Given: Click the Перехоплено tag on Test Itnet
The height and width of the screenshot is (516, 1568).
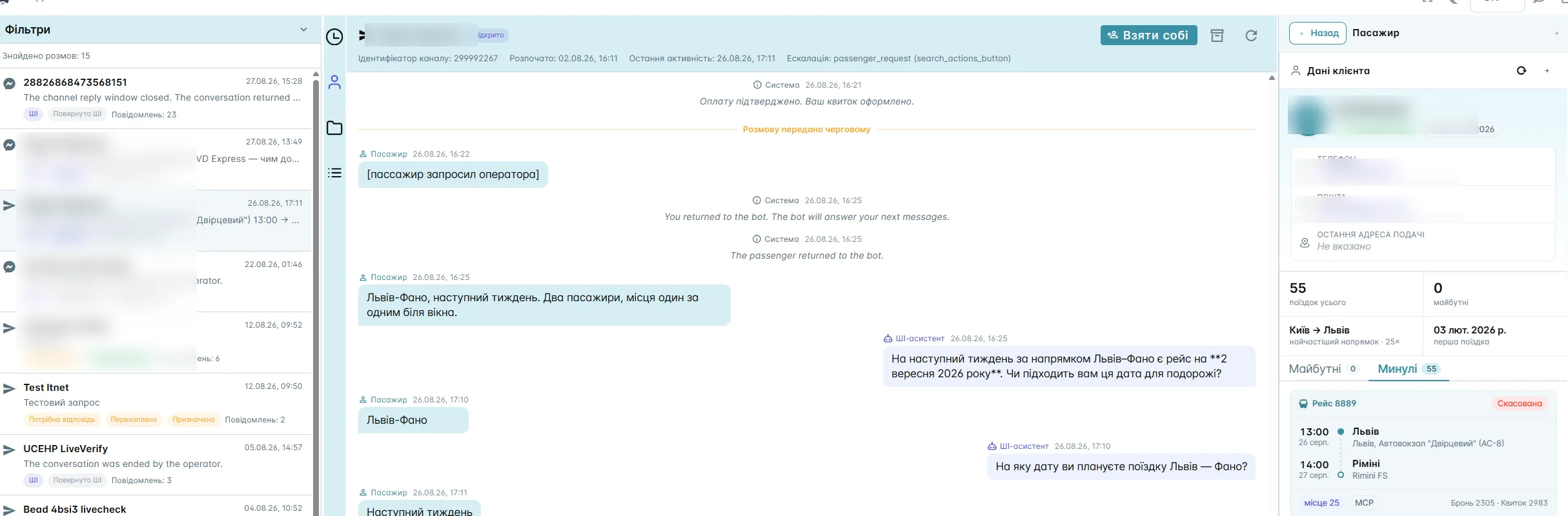Looking at the screenshot, I should (134, 420).
